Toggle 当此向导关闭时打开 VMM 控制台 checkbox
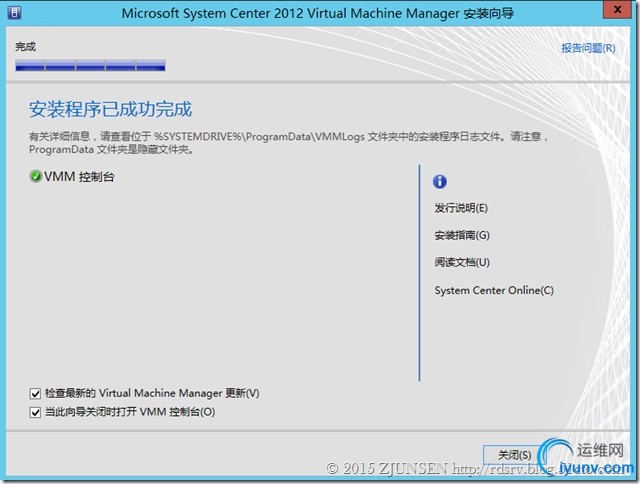The image size is (640, 484). (x=35, y=412)
